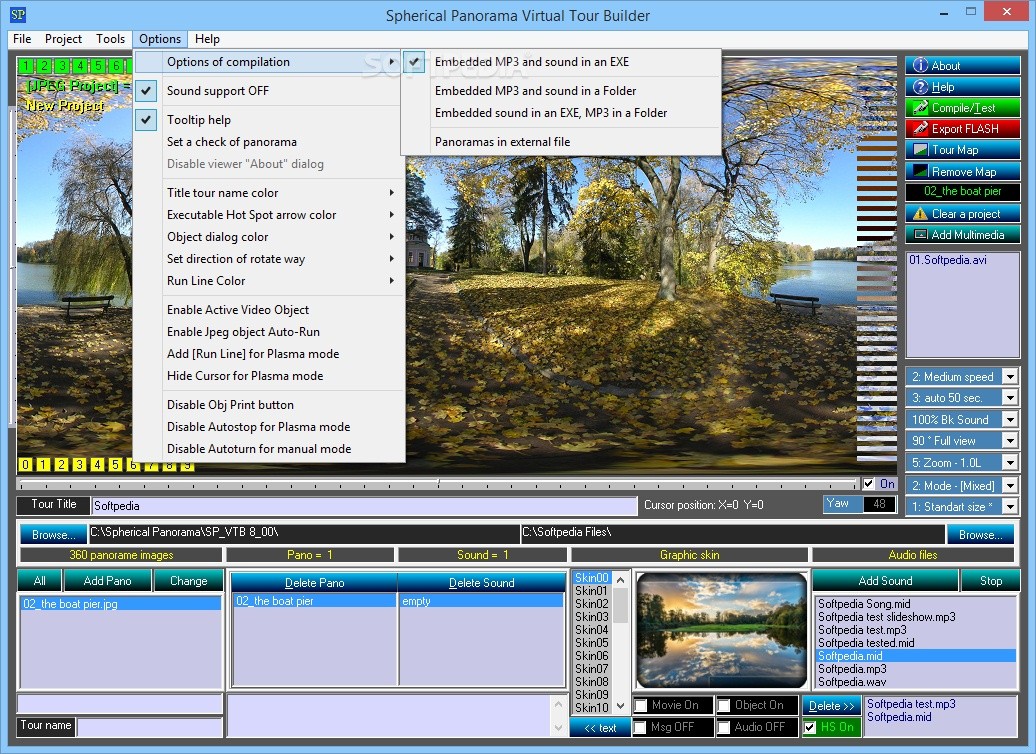Click the Delete >> button
The height and width of the screenshot is (754, 1036).
pyautogui.click(x=831, y=706)
